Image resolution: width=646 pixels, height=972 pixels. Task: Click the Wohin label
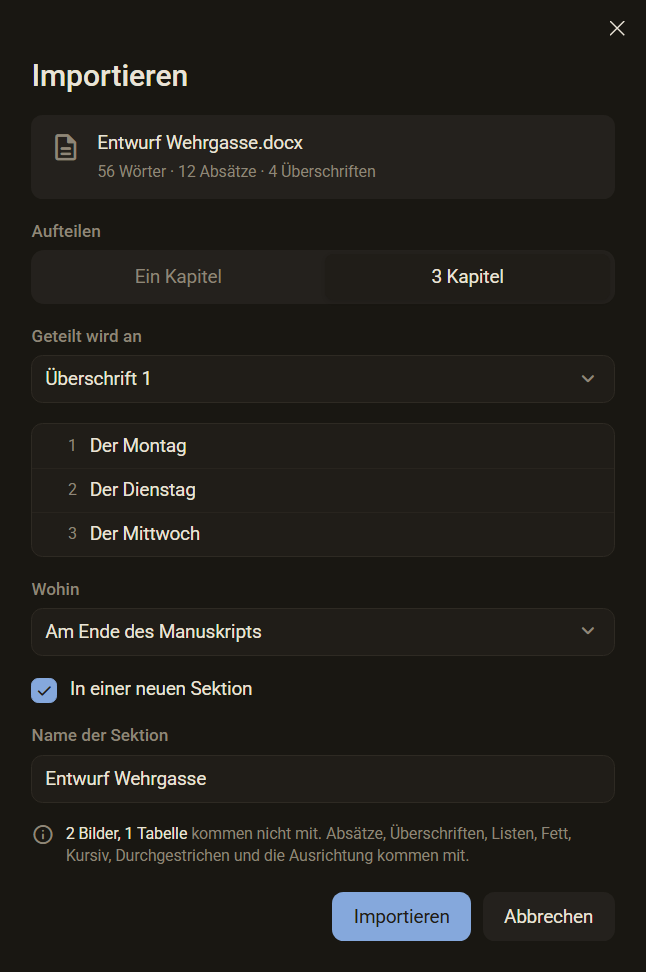click(x=56, y=589)
